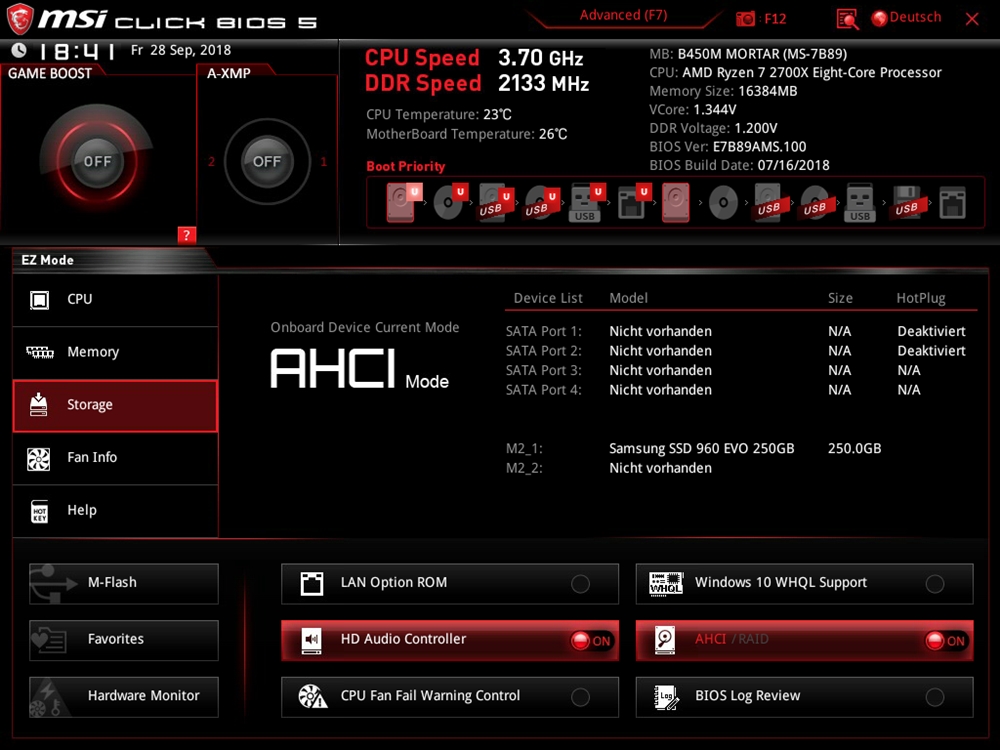Click the clock icon beside the time
This screenshot has height=750, width=1000.
[19, 50]
